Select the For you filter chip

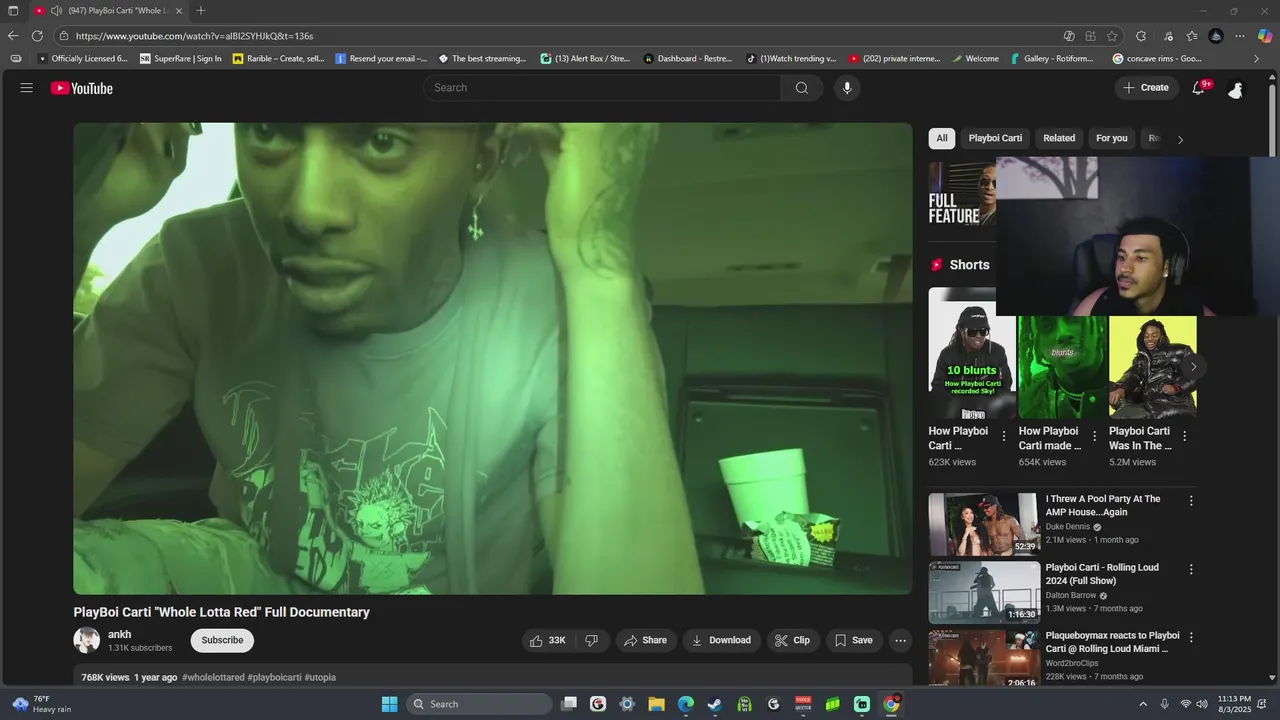(x=1112, y=138)
